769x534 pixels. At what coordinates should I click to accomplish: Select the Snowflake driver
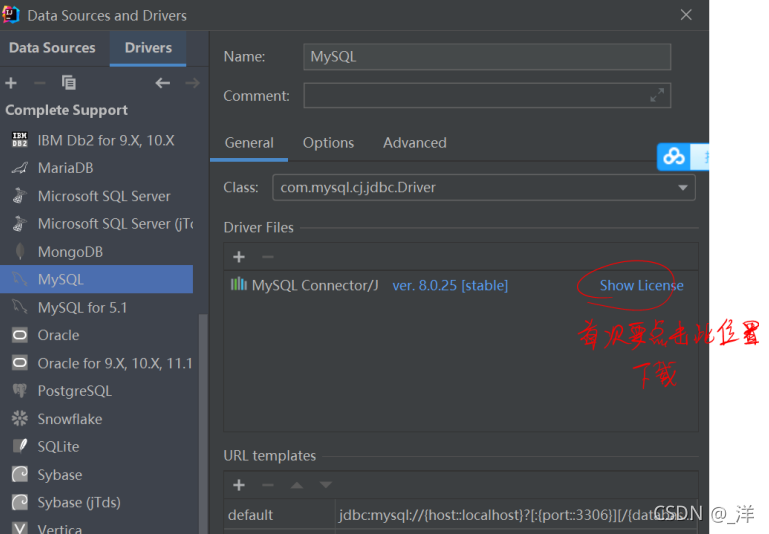click(97, 419)
